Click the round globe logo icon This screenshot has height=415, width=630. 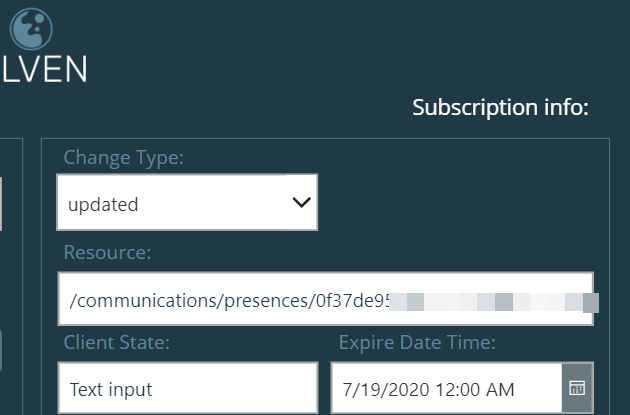[31, 29]
